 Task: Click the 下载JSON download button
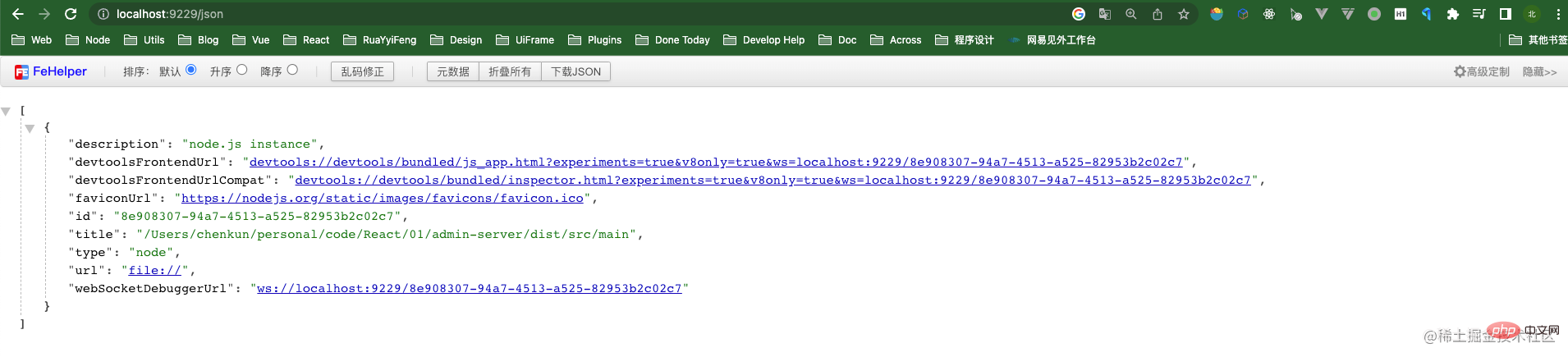pyautogui.click(x=575, y=72)
